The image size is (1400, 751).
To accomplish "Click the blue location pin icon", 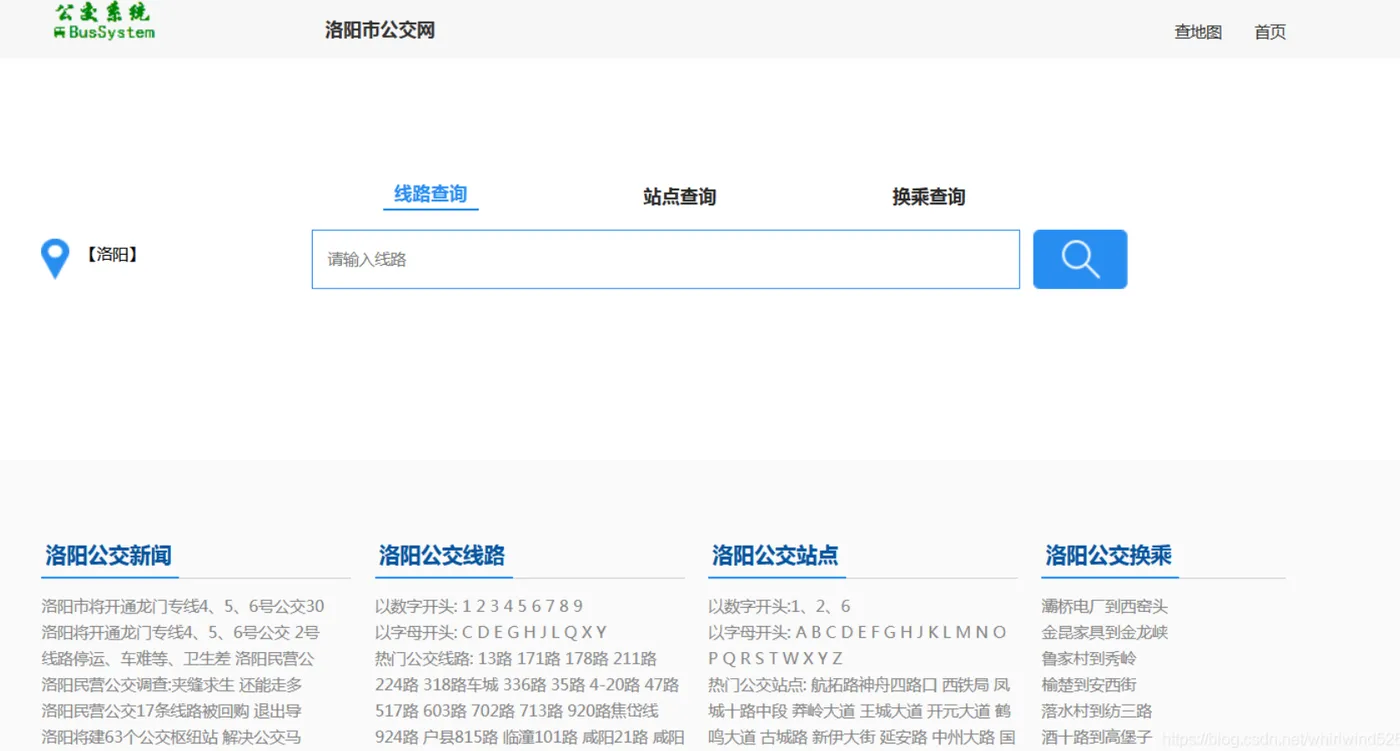I will [55, 258].
